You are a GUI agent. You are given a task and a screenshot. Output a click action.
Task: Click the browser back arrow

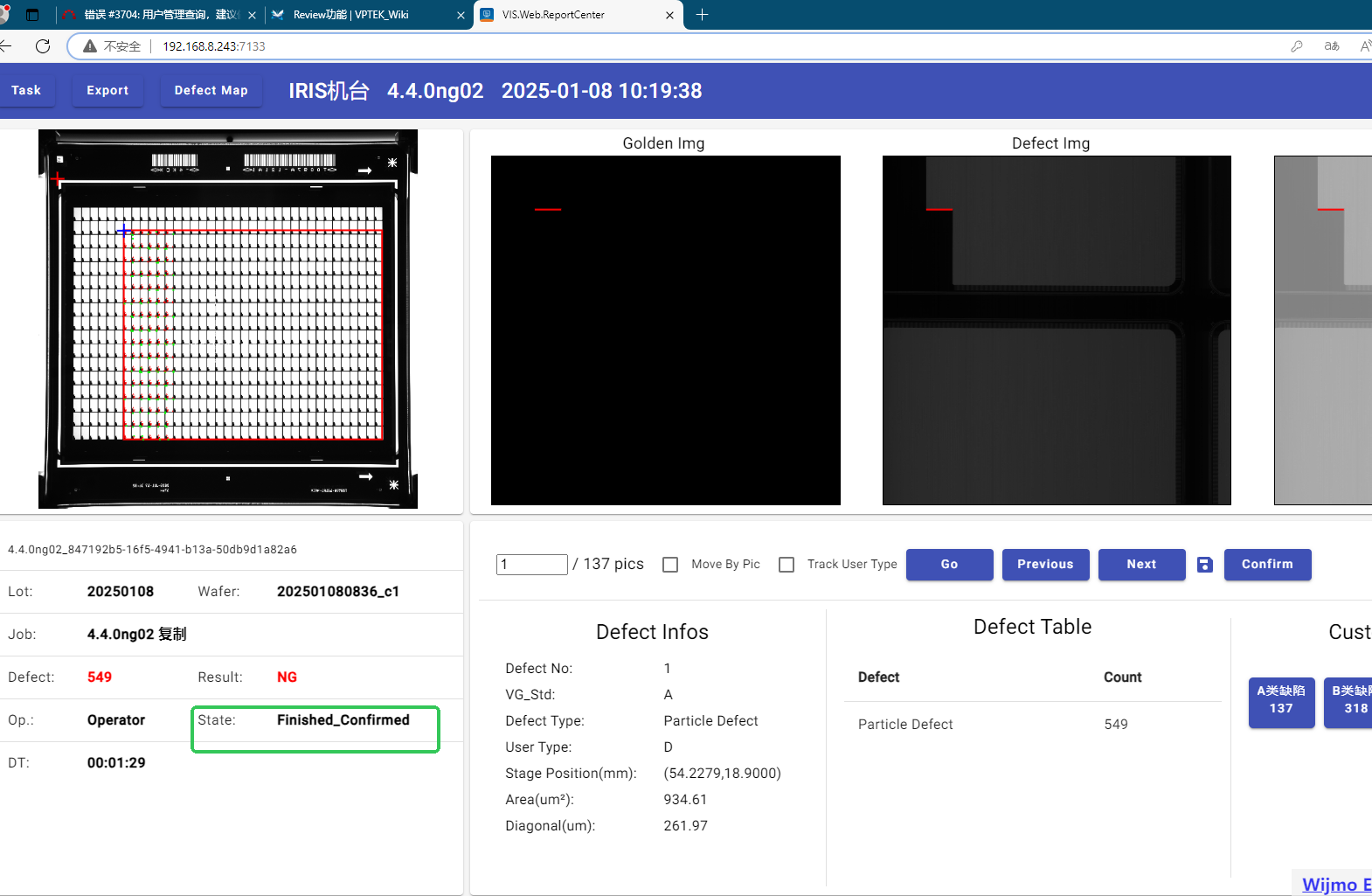[6, 46]
